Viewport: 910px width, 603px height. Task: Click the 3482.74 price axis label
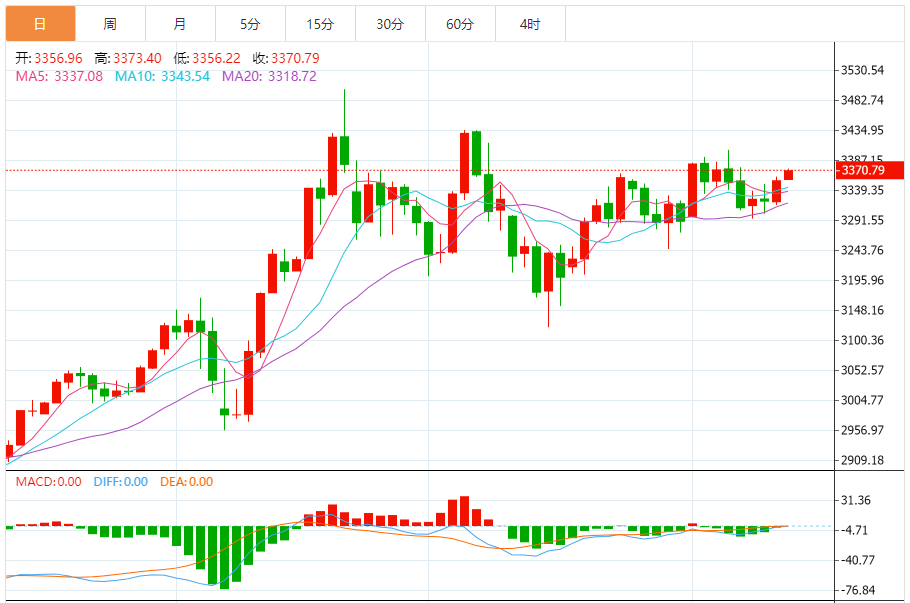click(862, 100)
